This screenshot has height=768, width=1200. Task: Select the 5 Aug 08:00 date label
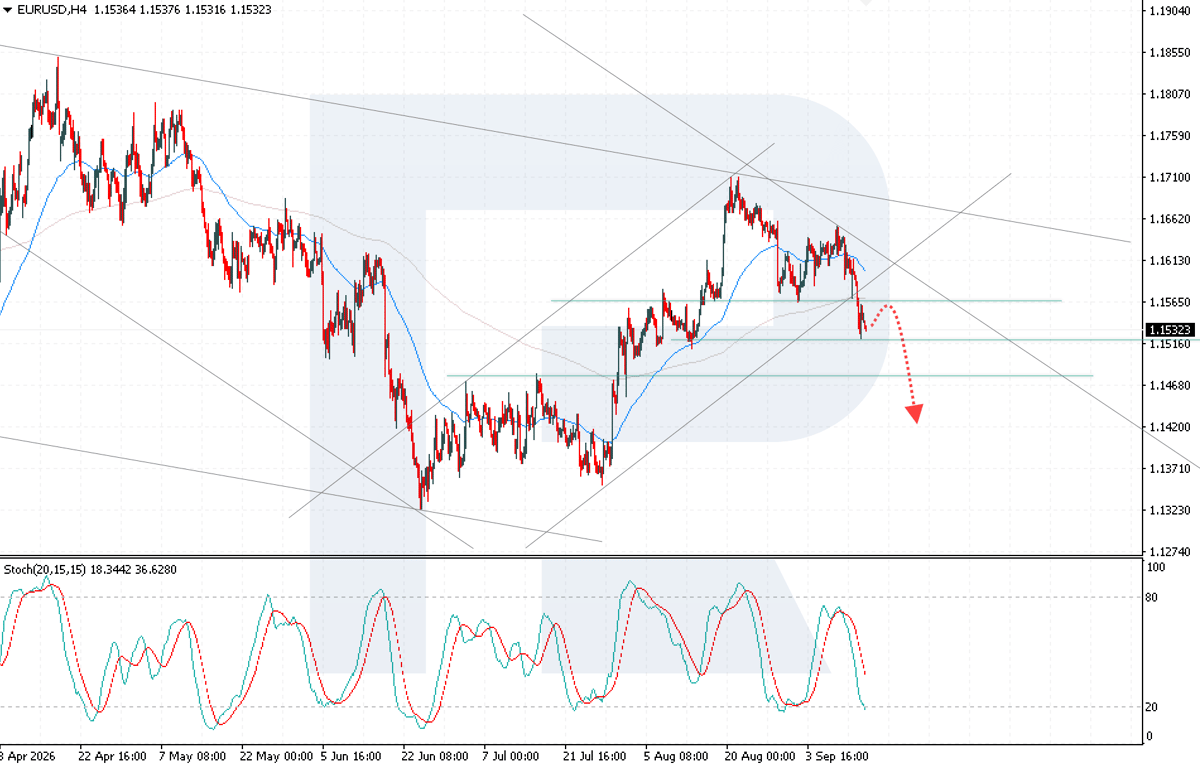coord(677,757)
